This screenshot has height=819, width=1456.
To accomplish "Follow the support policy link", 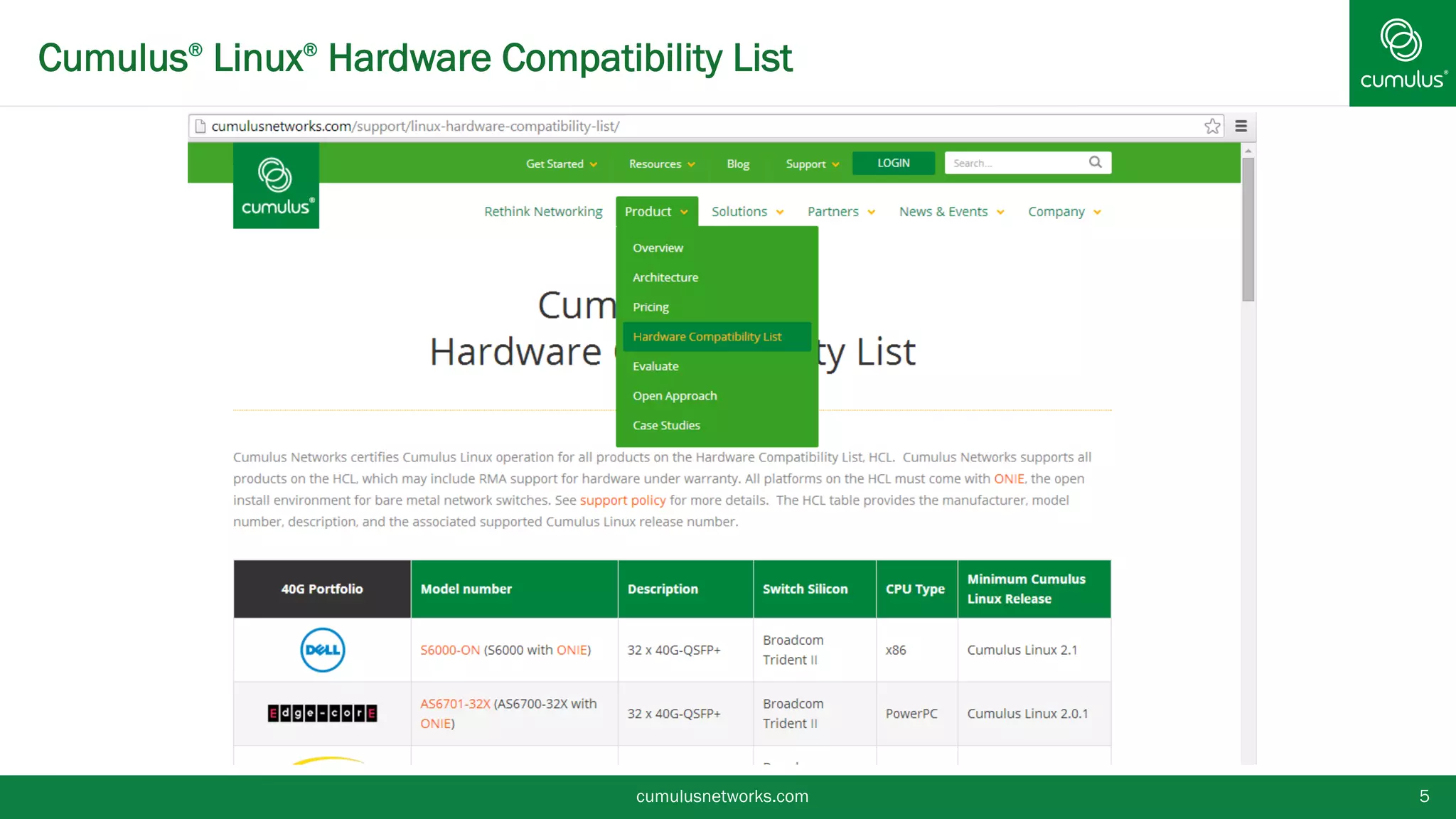I will coord(623,500).
